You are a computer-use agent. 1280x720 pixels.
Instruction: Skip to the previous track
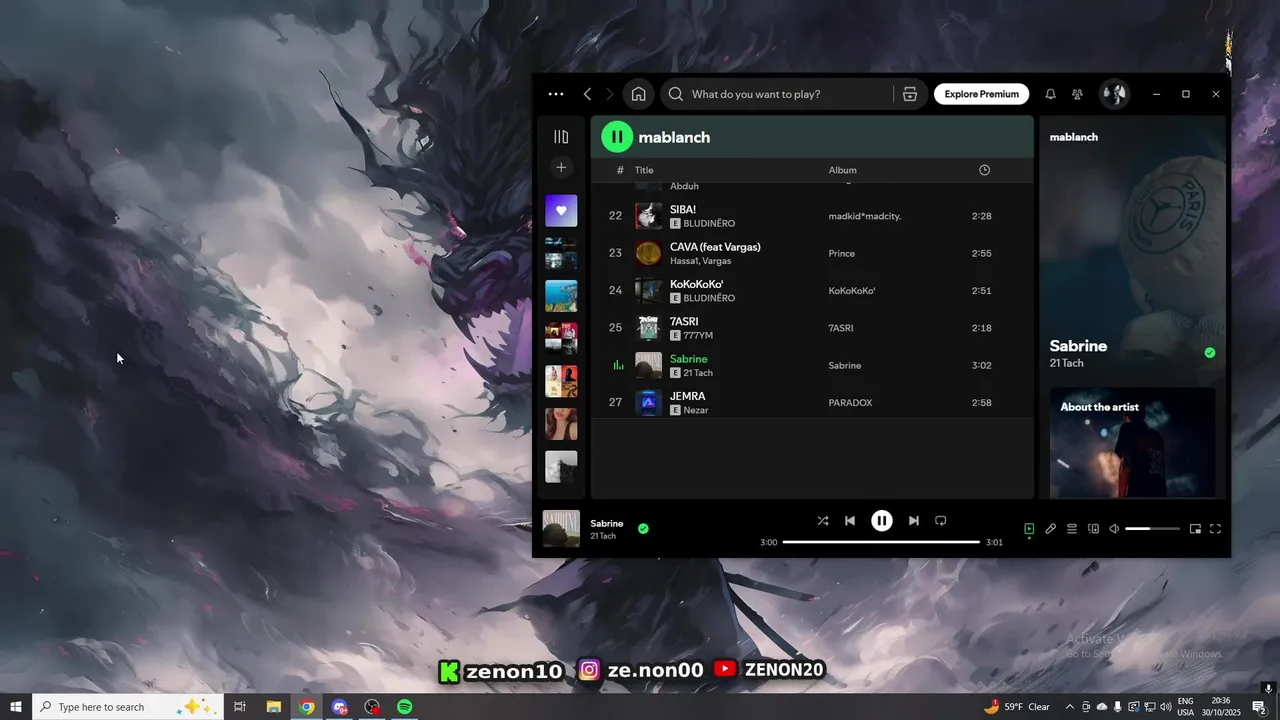[x=850, y=520]
